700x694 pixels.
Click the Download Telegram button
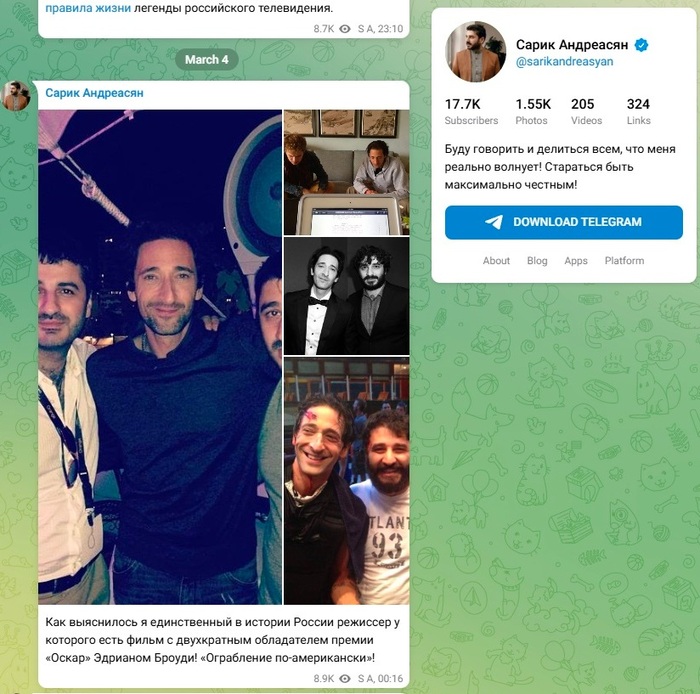pyautogui.click(x=563, y=222)
